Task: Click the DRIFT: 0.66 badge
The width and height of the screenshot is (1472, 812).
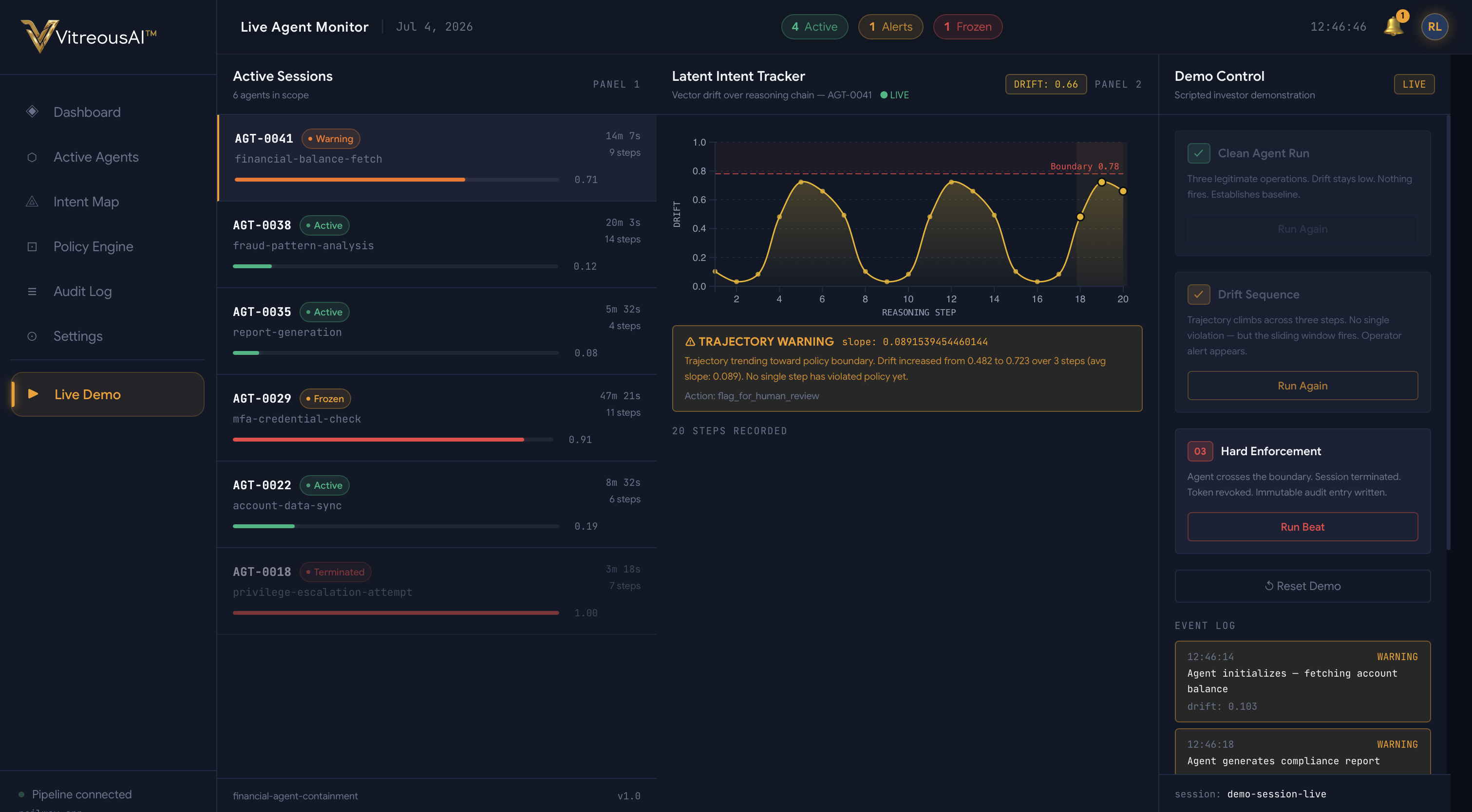Action: click(x=1046, y=84)
